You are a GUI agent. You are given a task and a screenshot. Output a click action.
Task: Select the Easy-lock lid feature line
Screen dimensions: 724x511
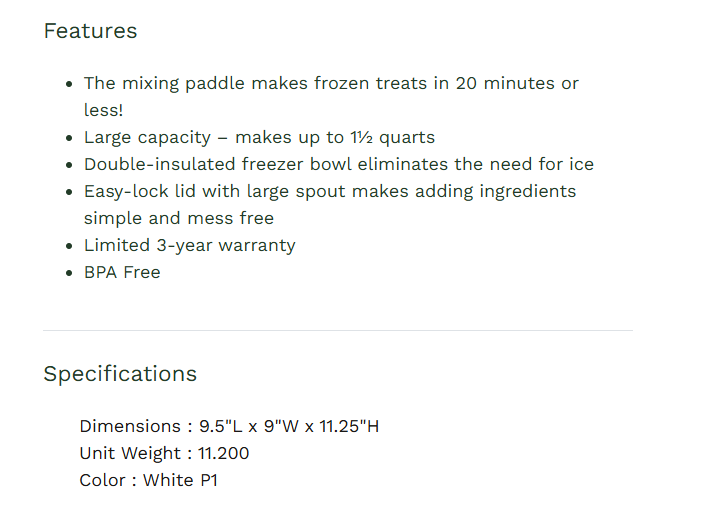(x=330, y=192)
